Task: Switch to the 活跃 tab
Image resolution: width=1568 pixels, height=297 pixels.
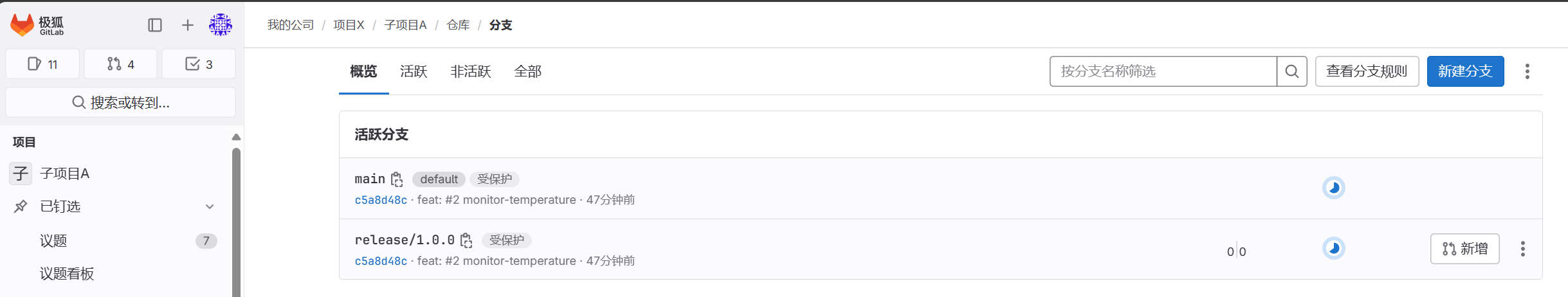Action: point(414,71)
